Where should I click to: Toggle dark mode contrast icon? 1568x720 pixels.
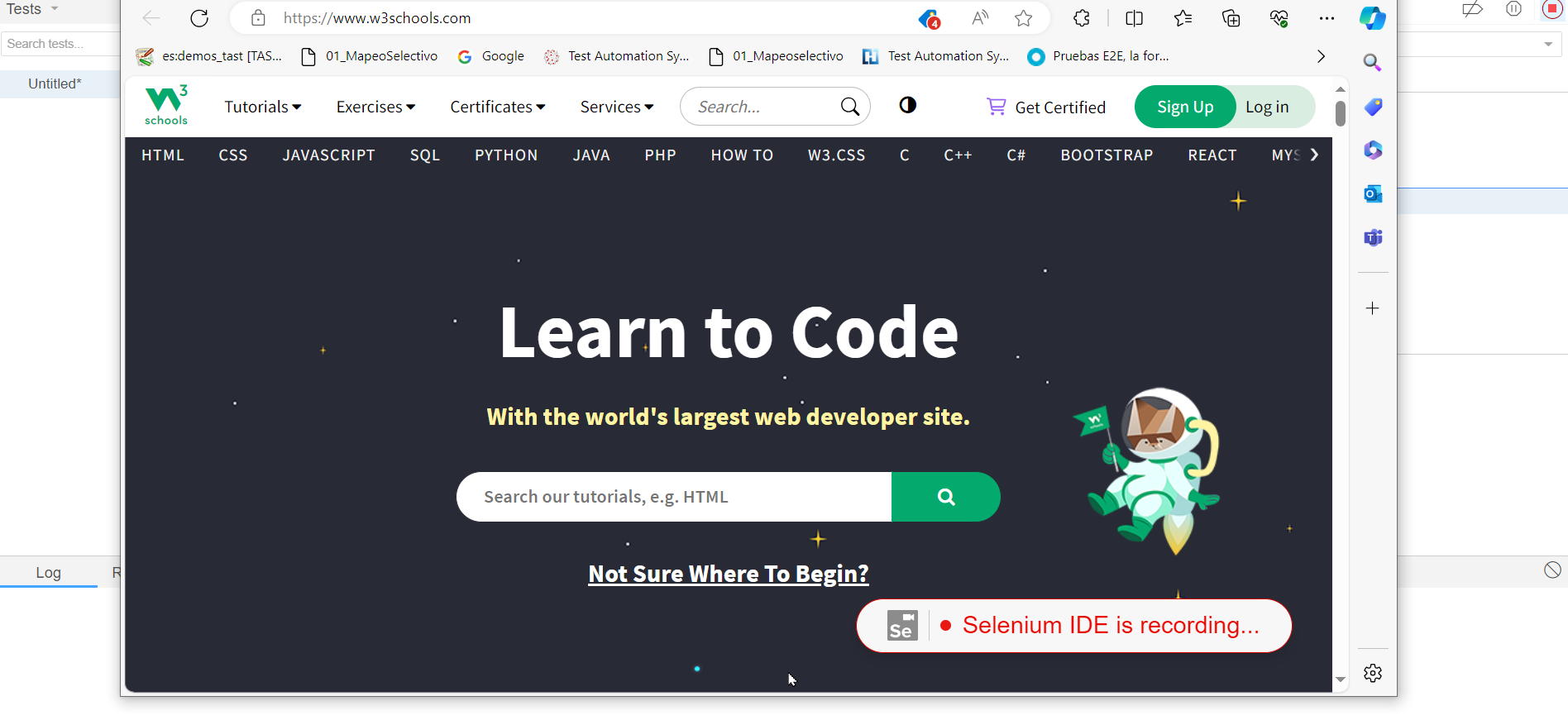pyautogui.click(x=908, y=105)
